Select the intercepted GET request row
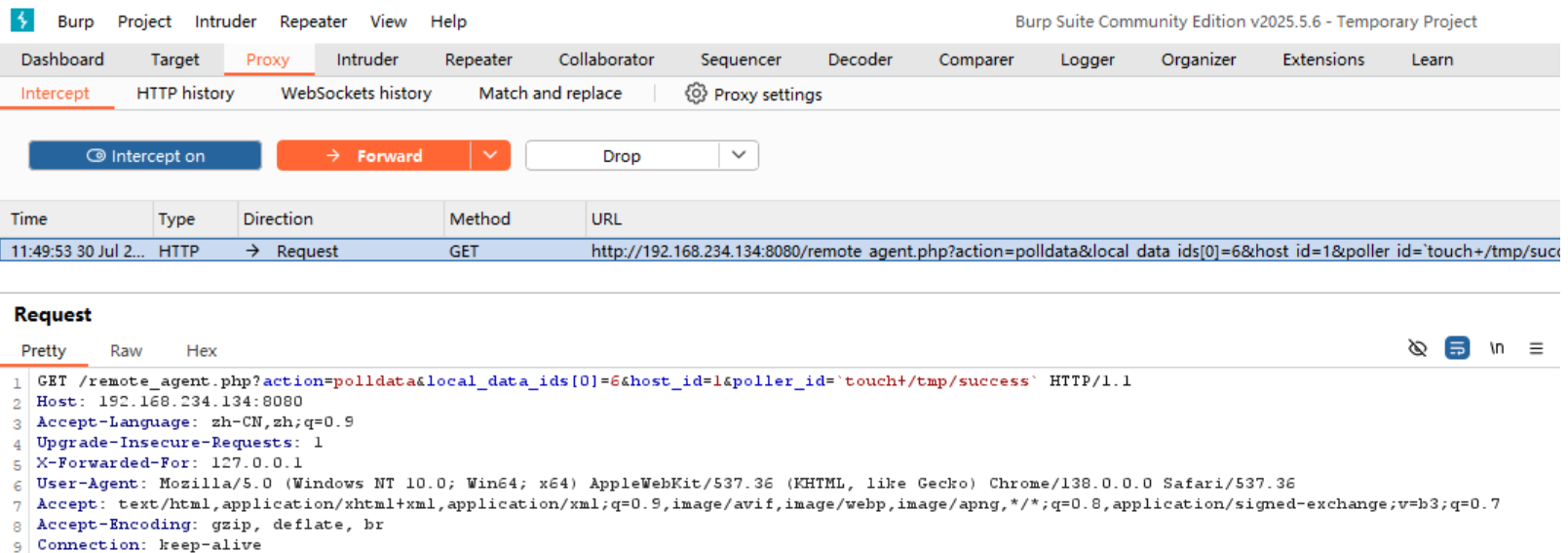The height and width of the screenshot is (553, 1568). click(780, 251)
